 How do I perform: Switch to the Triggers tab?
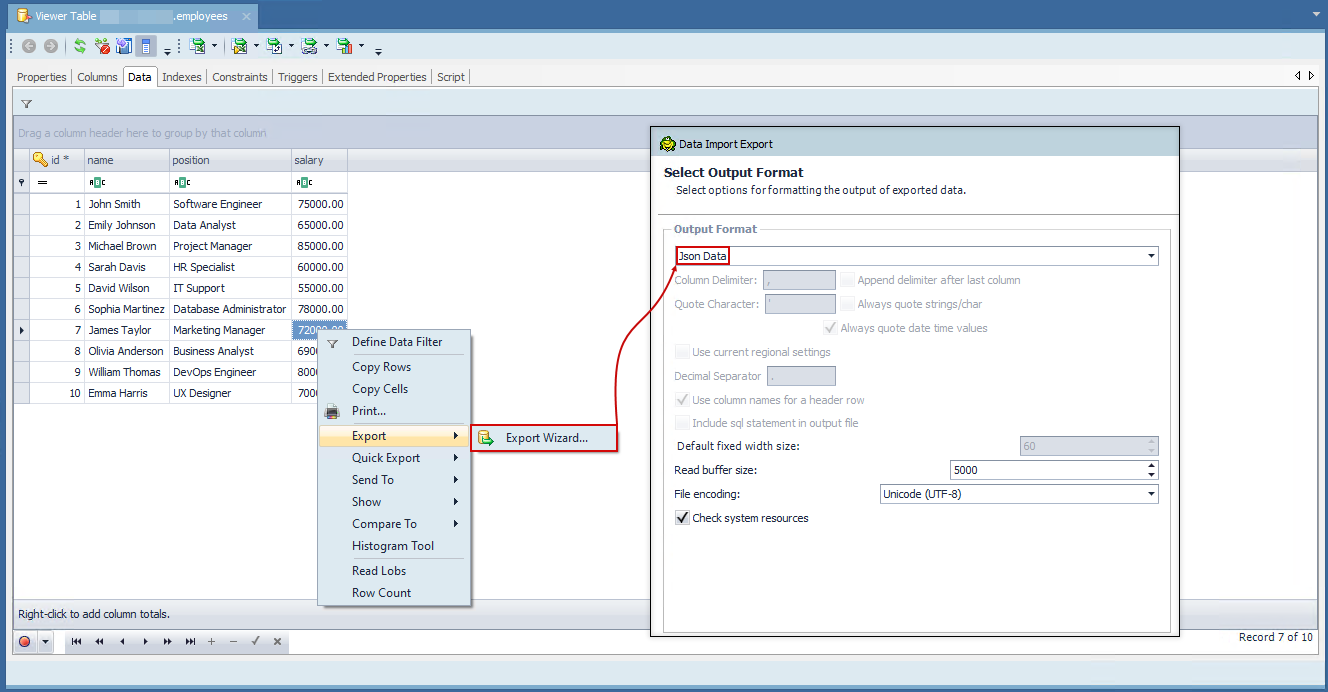298,77
